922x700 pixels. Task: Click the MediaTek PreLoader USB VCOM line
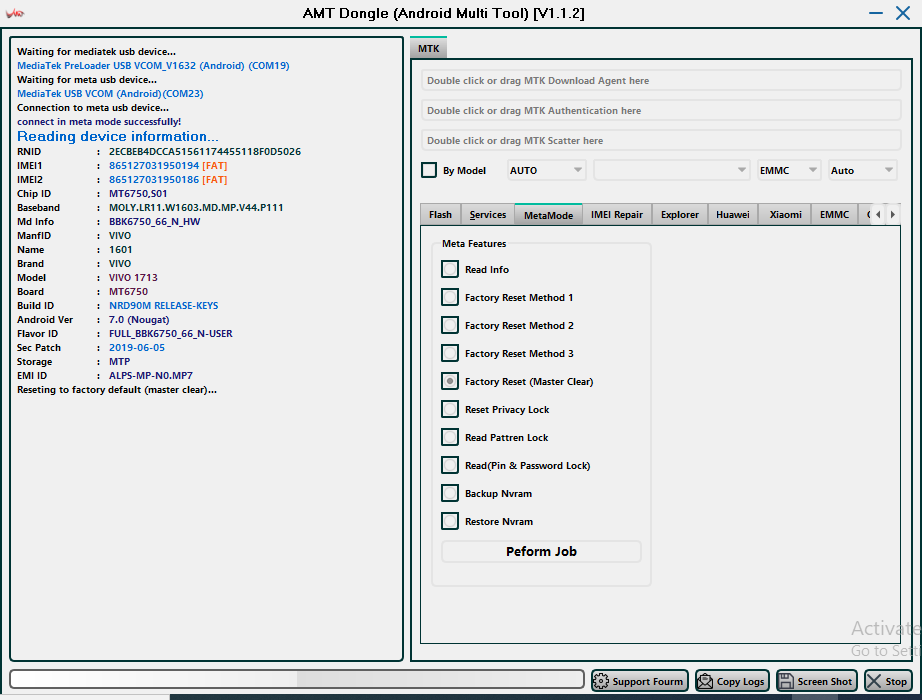point(153,66)
